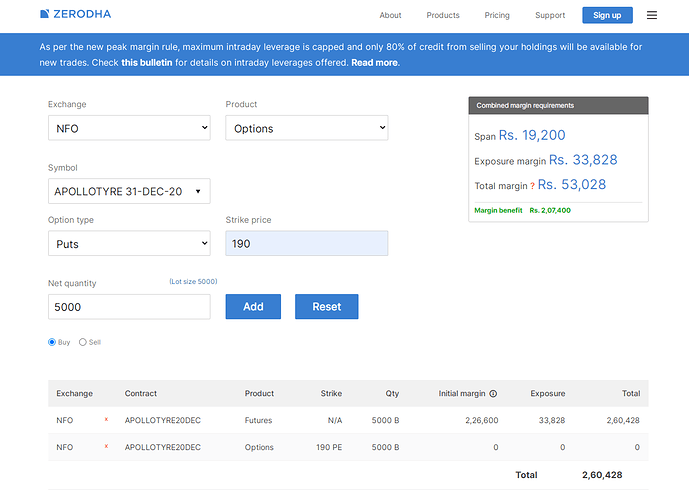This screenshot has width=689, height=500.
Task: Click the N/A strike cell
Action: [x=335, y=420]
